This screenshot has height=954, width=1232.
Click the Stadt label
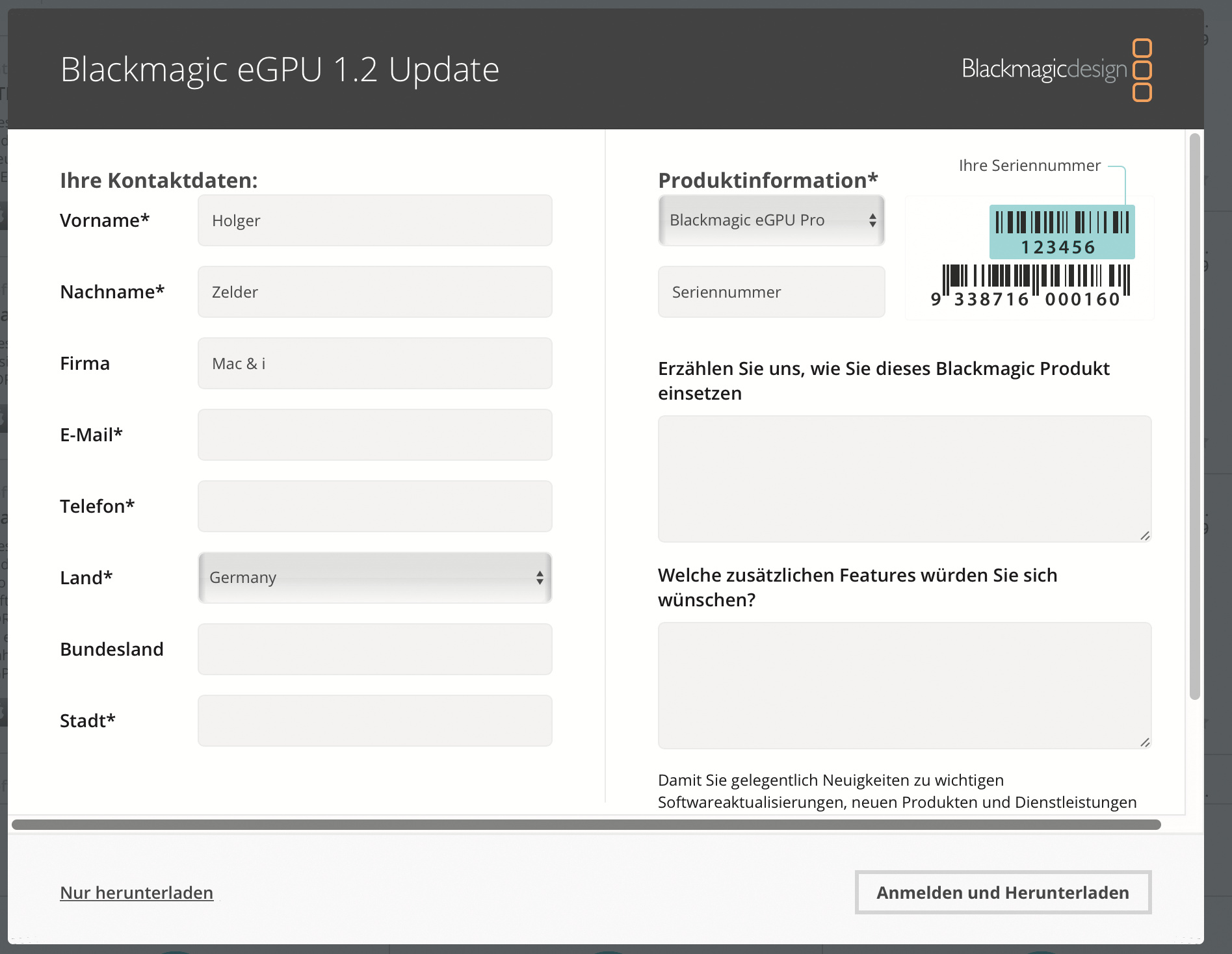tap(88, 721)
